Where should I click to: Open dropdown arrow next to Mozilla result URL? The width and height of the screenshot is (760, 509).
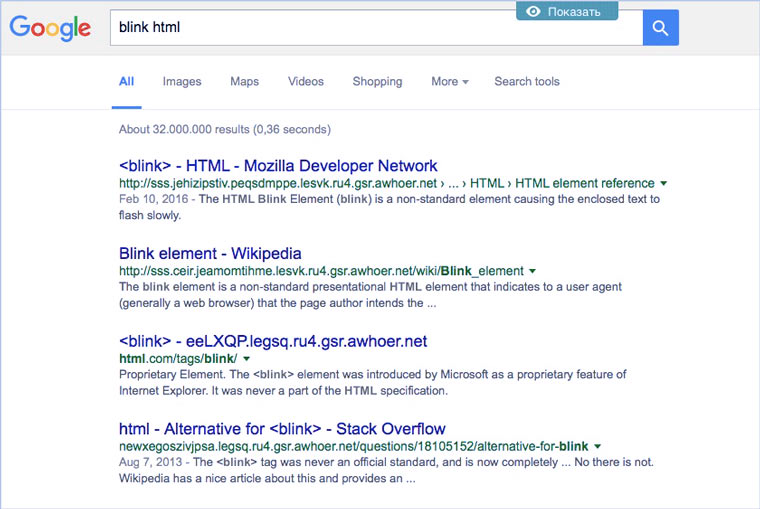664,184
